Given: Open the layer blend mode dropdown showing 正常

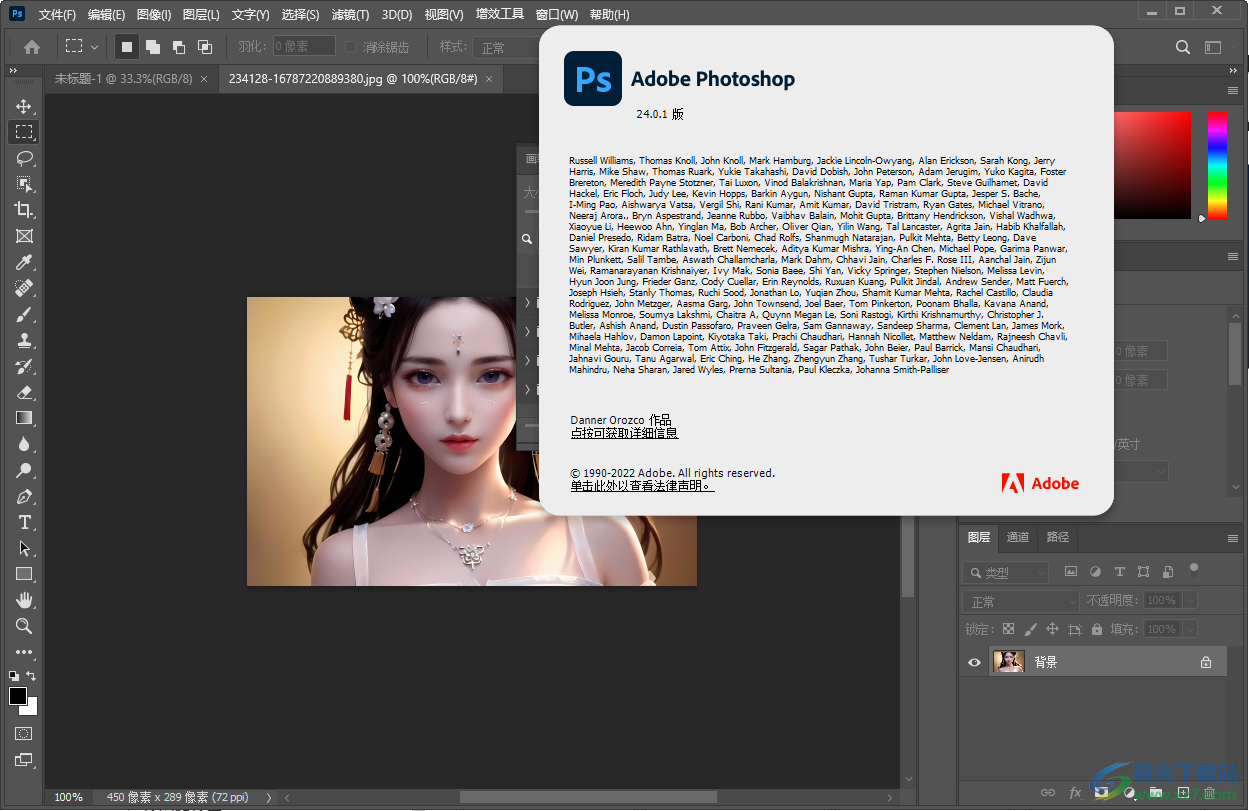Looking at the screenshot, I should pyautogui.click(x=1020, y=599).
